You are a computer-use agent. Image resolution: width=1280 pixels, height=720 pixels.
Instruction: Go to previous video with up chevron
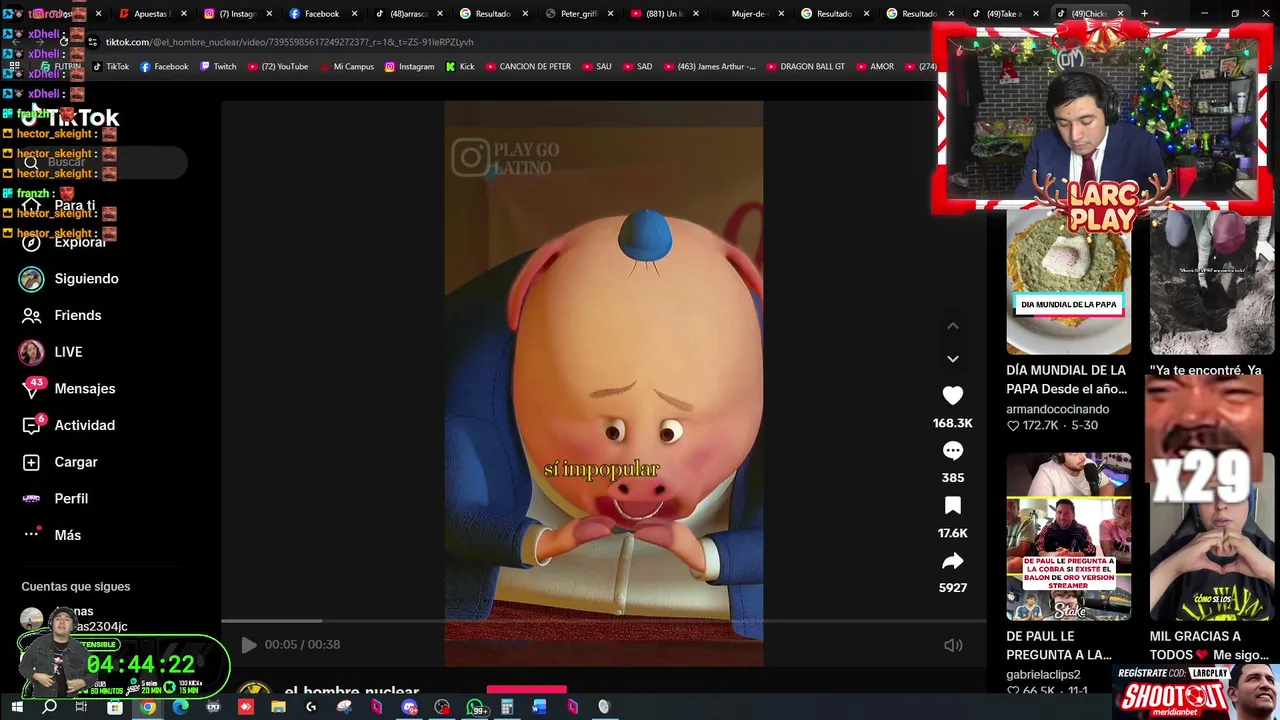[952, 326]
